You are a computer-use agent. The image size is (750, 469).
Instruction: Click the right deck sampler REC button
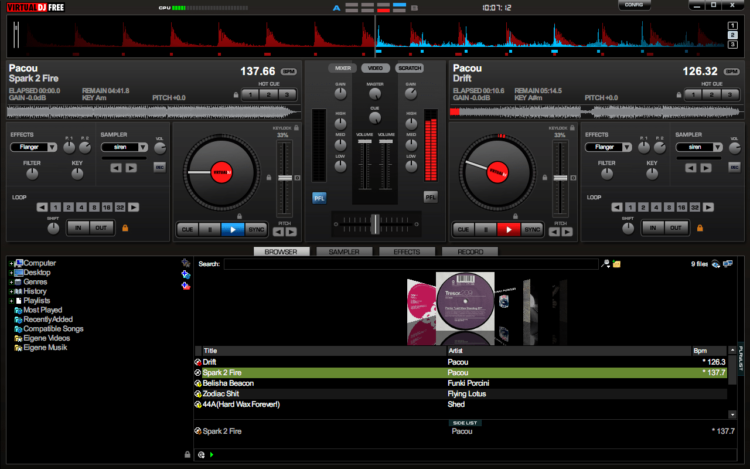(734, 167)
